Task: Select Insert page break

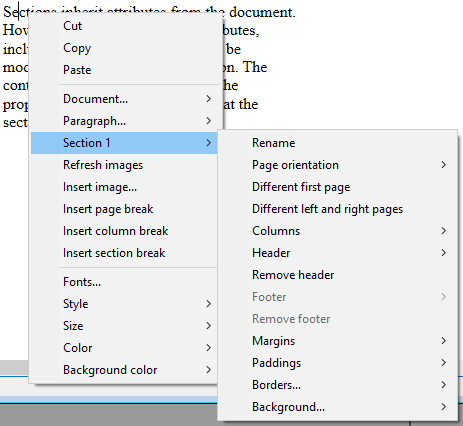Action: coord(124,209)
